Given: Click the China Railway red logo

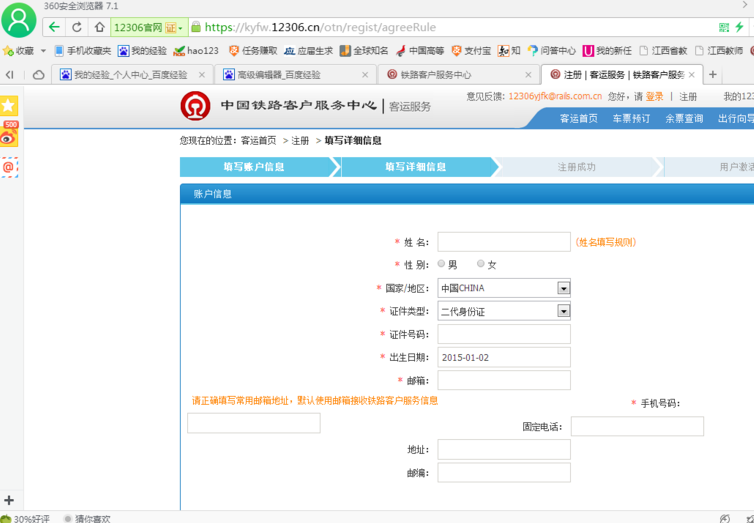Looking at the screenshot, I should pos(195,106).
